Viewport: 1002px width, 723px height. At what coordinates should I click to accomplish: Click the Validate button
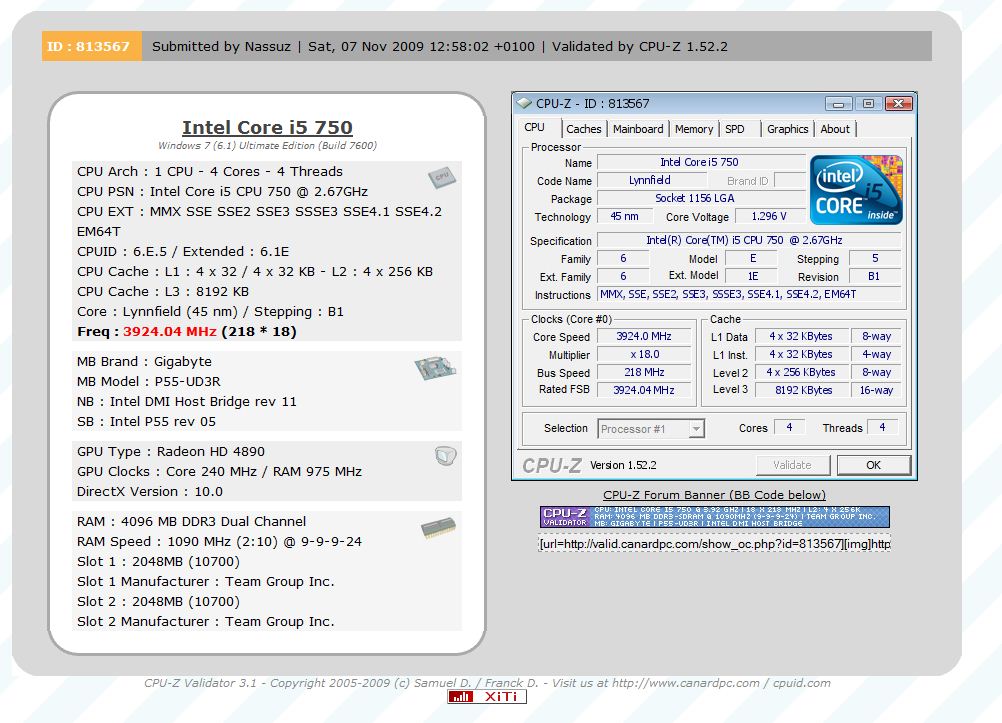[792, 465]
